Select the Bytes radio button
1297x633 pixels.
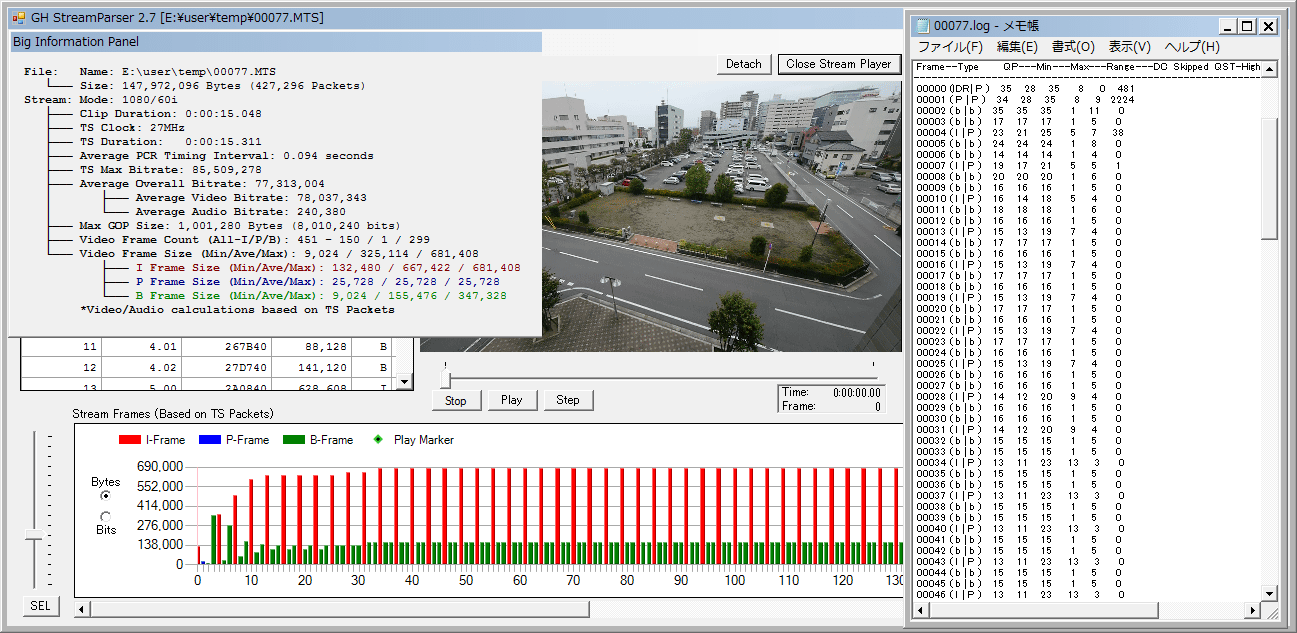[x=106, y=496]
